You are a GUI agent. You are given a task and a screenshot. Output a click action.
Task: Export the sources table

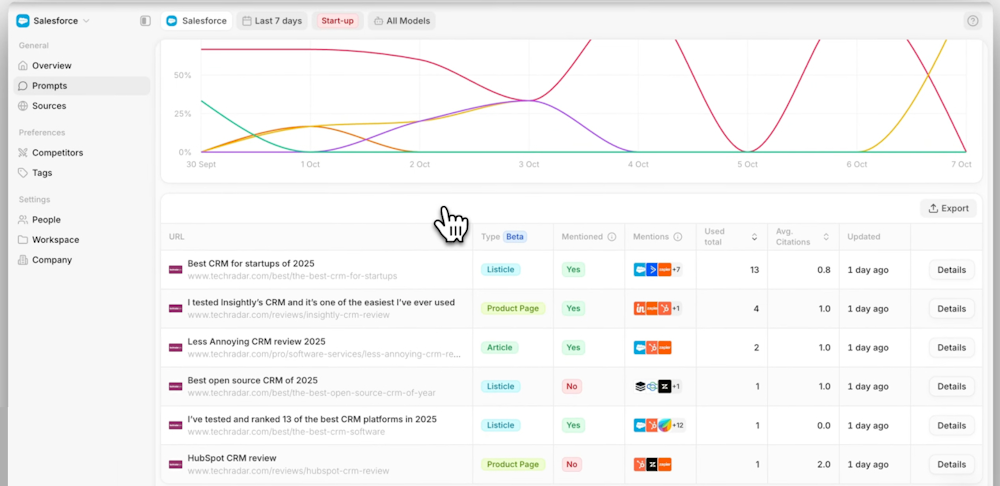(x=948, y=209)
